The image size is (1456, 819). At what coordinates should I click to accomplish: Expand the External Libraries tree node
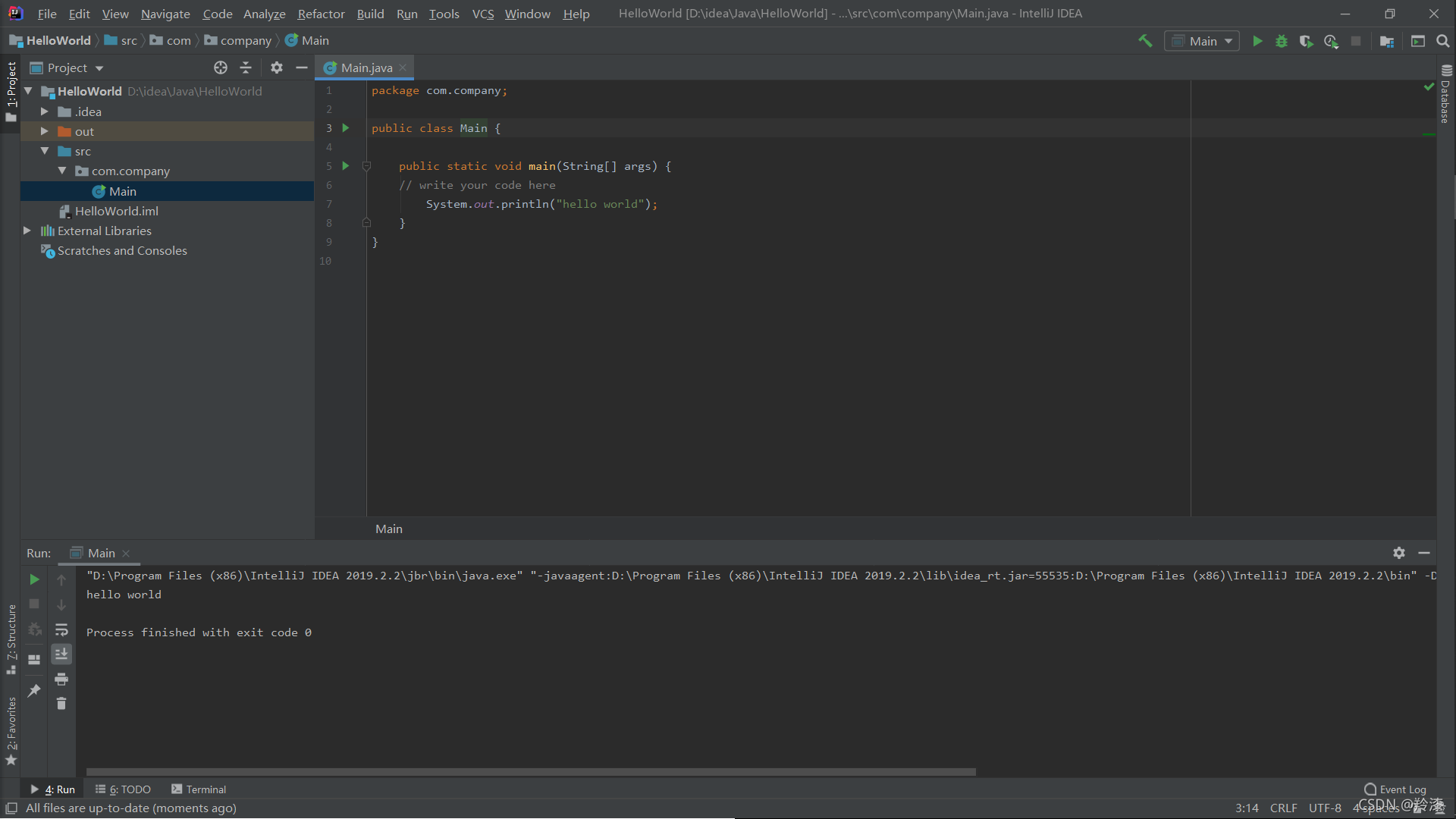coord(27,230)
